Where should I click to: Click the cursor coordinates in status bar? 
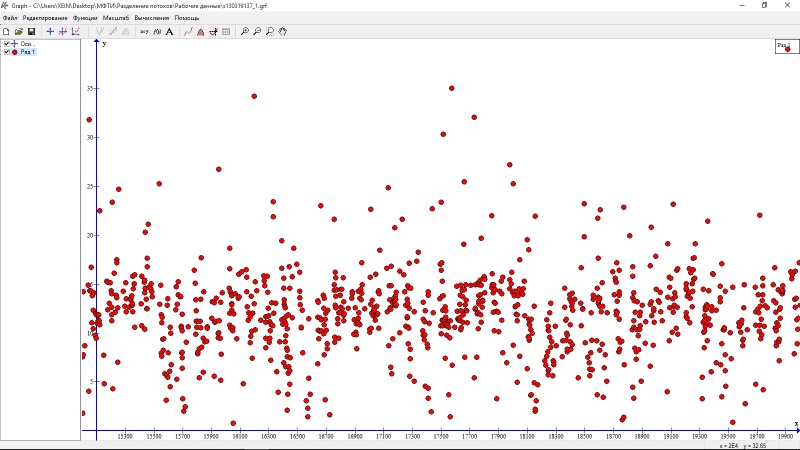tap(743, 446)
